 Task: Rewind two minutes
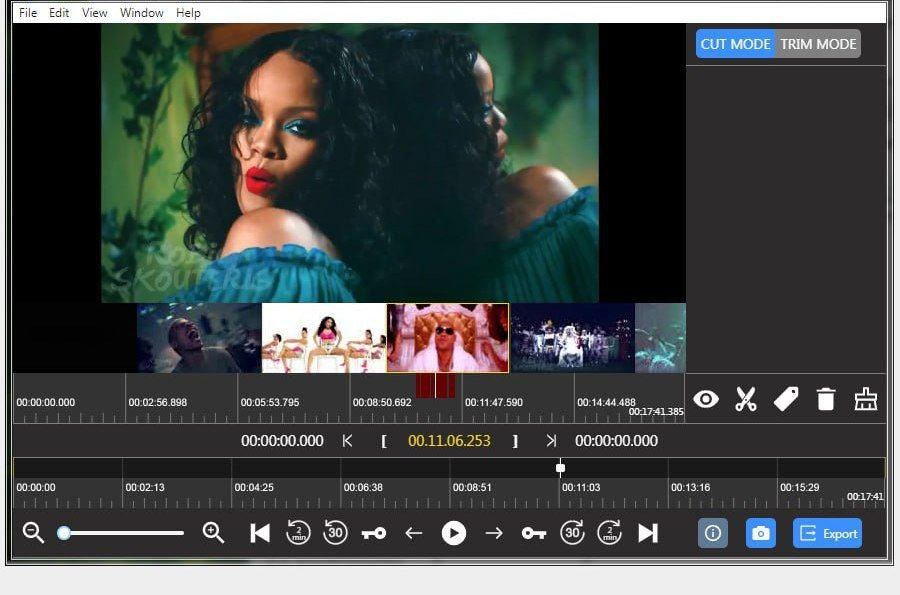[x=298, y=533]
